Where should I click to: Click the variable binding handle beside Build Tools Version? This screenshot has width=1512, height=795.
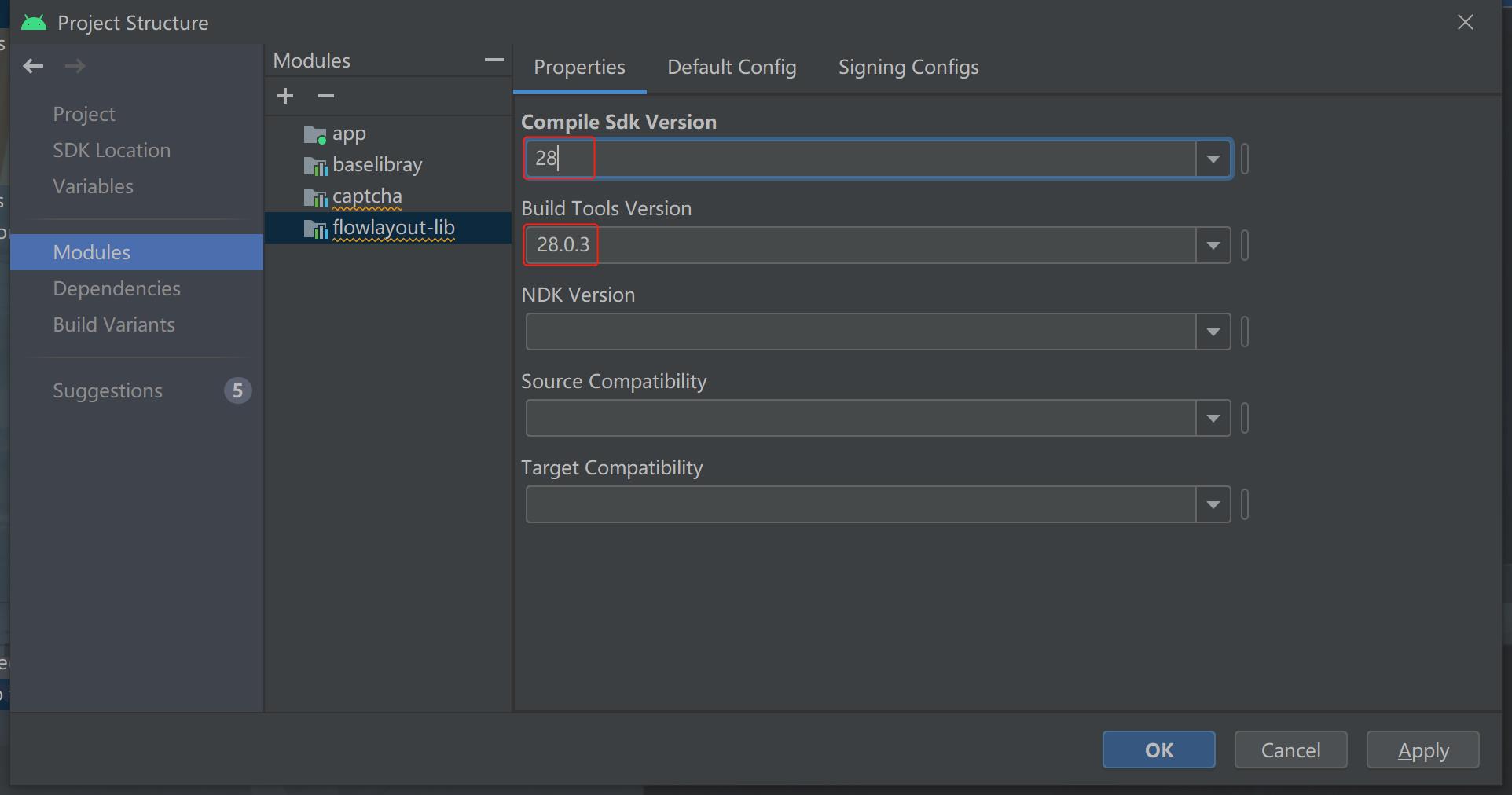pyautogui.click(x=1245, y=246)
